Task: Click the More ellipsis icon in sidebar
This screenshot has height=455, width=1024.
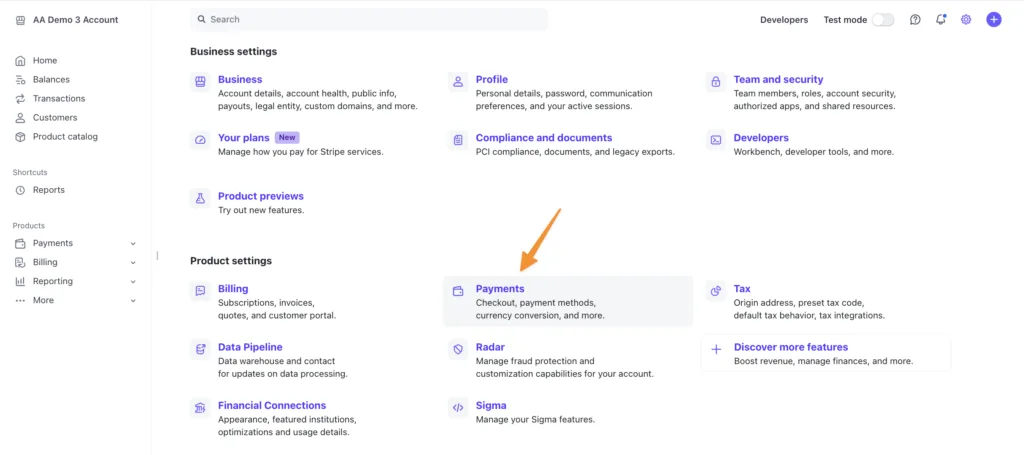Action: click(20, 300)
